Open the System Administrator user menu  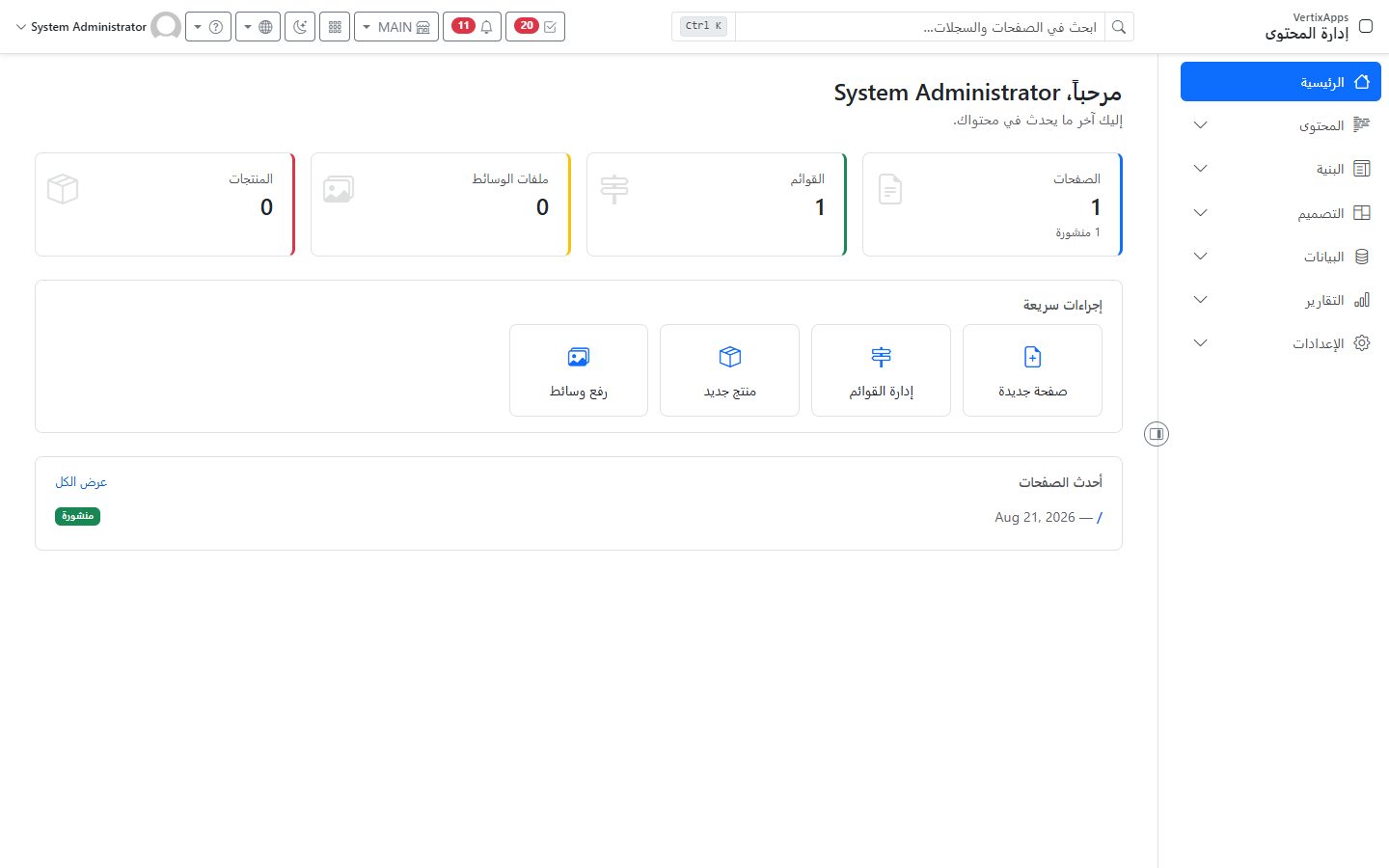click(82, 27)
